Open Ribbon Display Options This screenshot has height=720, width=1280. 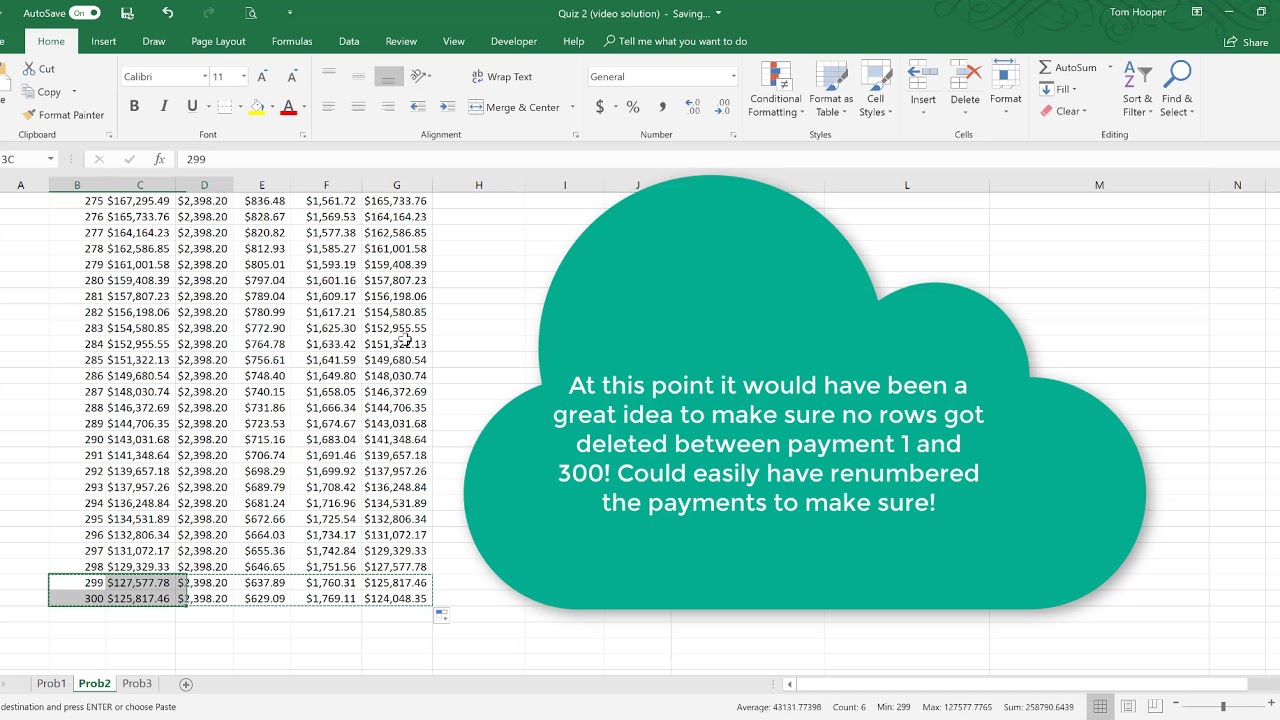[1197, 13]
